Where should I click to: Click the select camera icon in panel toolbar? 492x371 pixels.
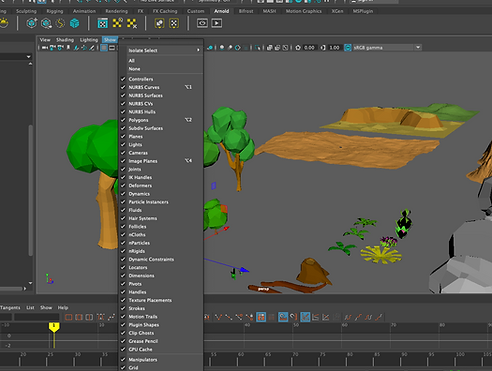[x=45, y=48]
